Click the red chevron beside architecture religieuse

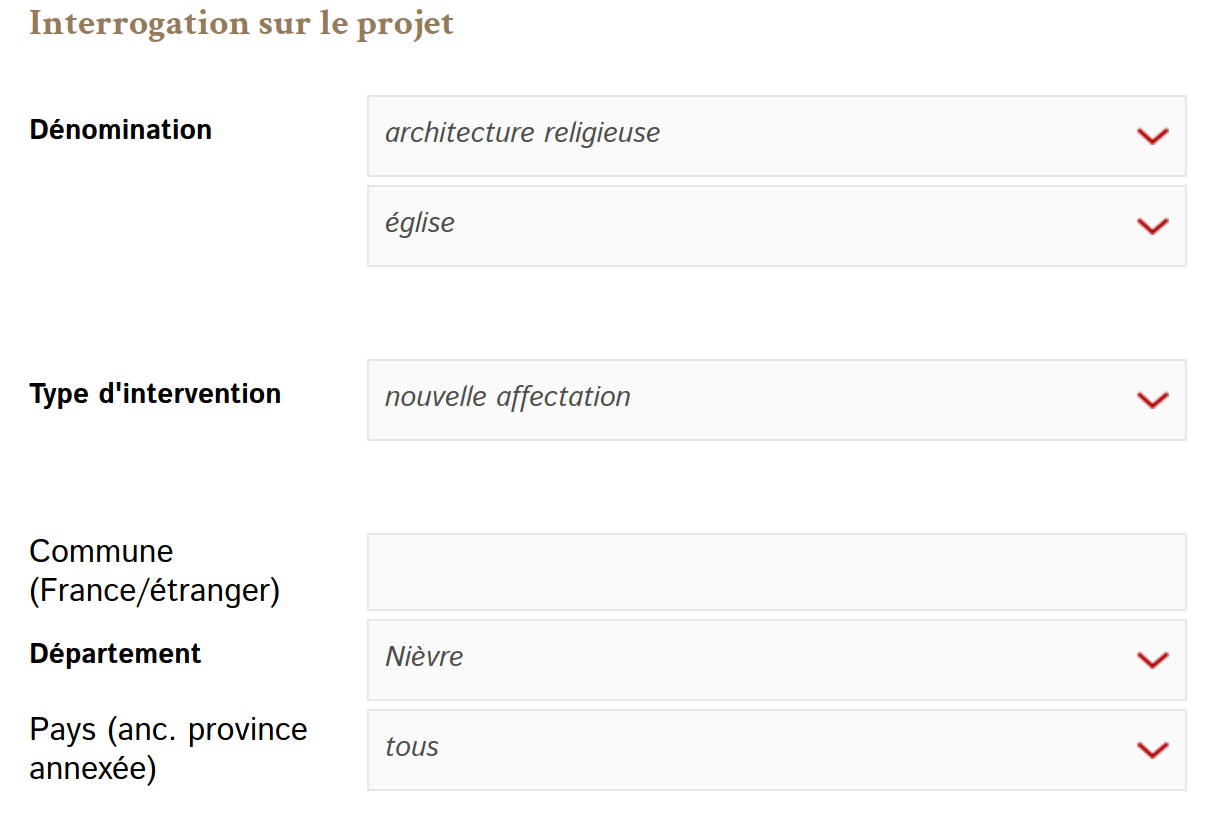1152,136
